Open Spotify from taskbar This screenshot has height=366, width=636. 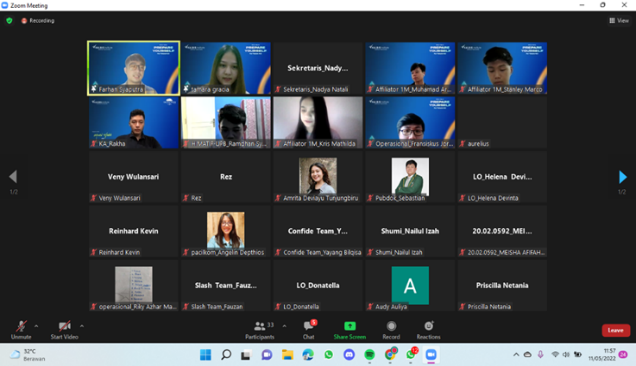pyautogui.click(x=370, y=355)
